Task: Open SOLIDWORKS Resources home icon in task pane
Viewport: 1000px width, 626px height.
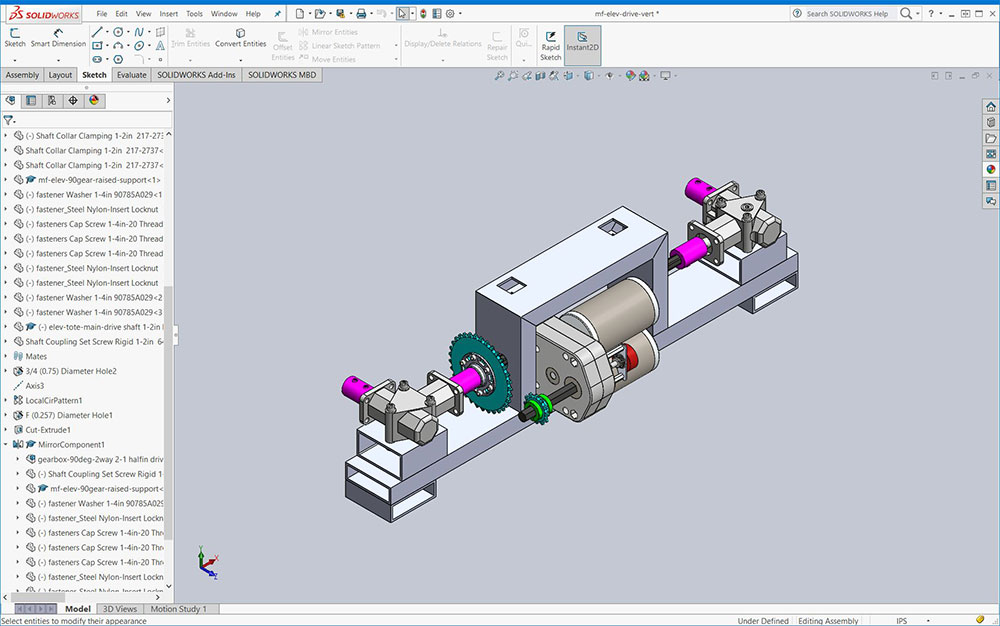Action: [990, 107]
